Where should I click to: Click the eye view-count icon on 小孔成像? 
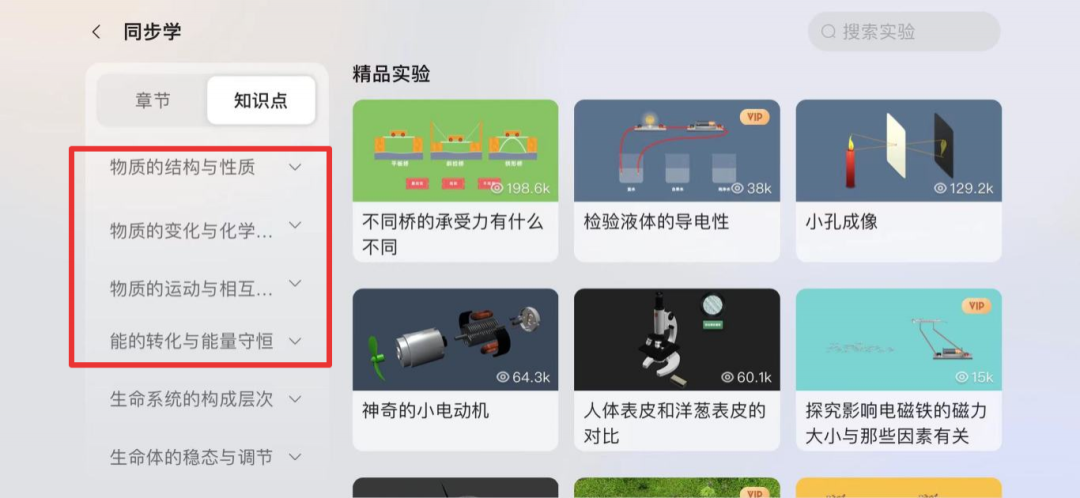pos(941,187)
